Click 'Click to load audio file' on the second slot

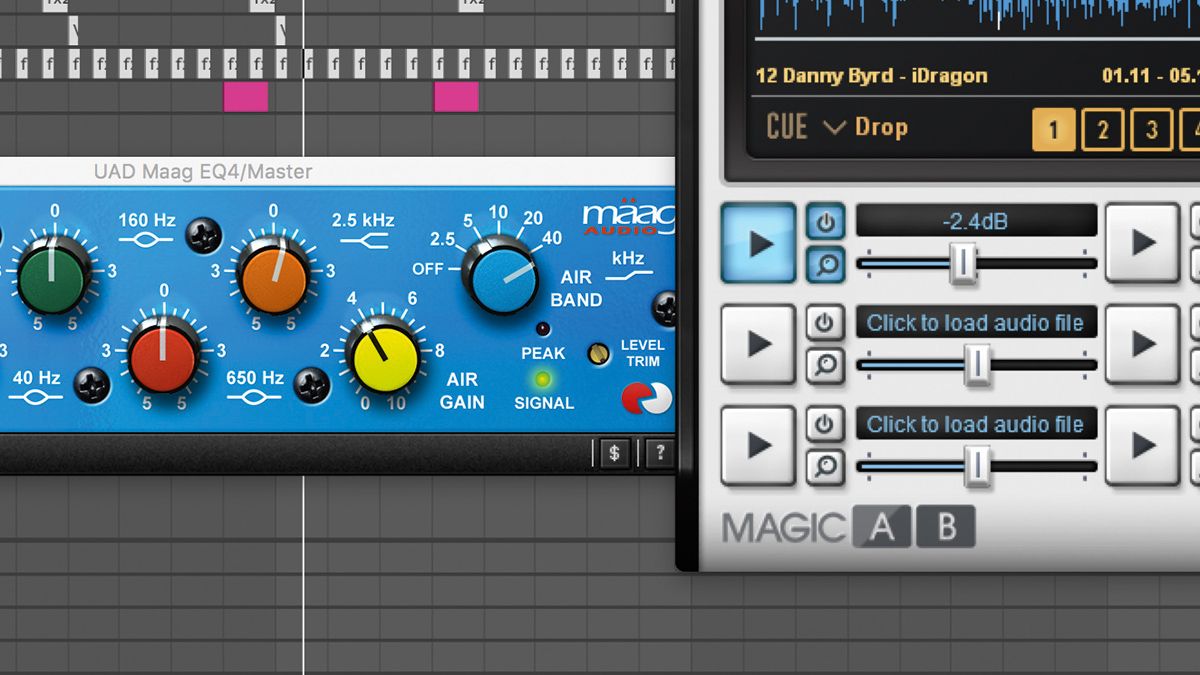point(975,322)
